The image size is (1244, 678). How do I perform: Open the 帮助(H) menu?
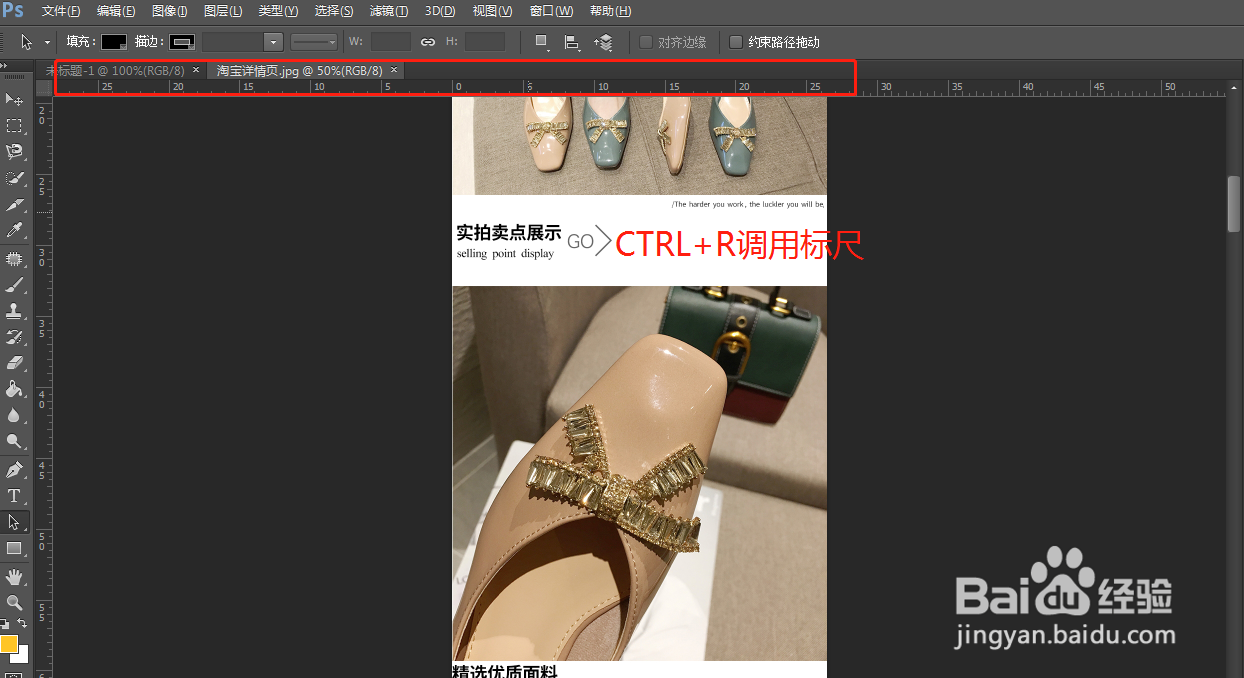point(610,11)
